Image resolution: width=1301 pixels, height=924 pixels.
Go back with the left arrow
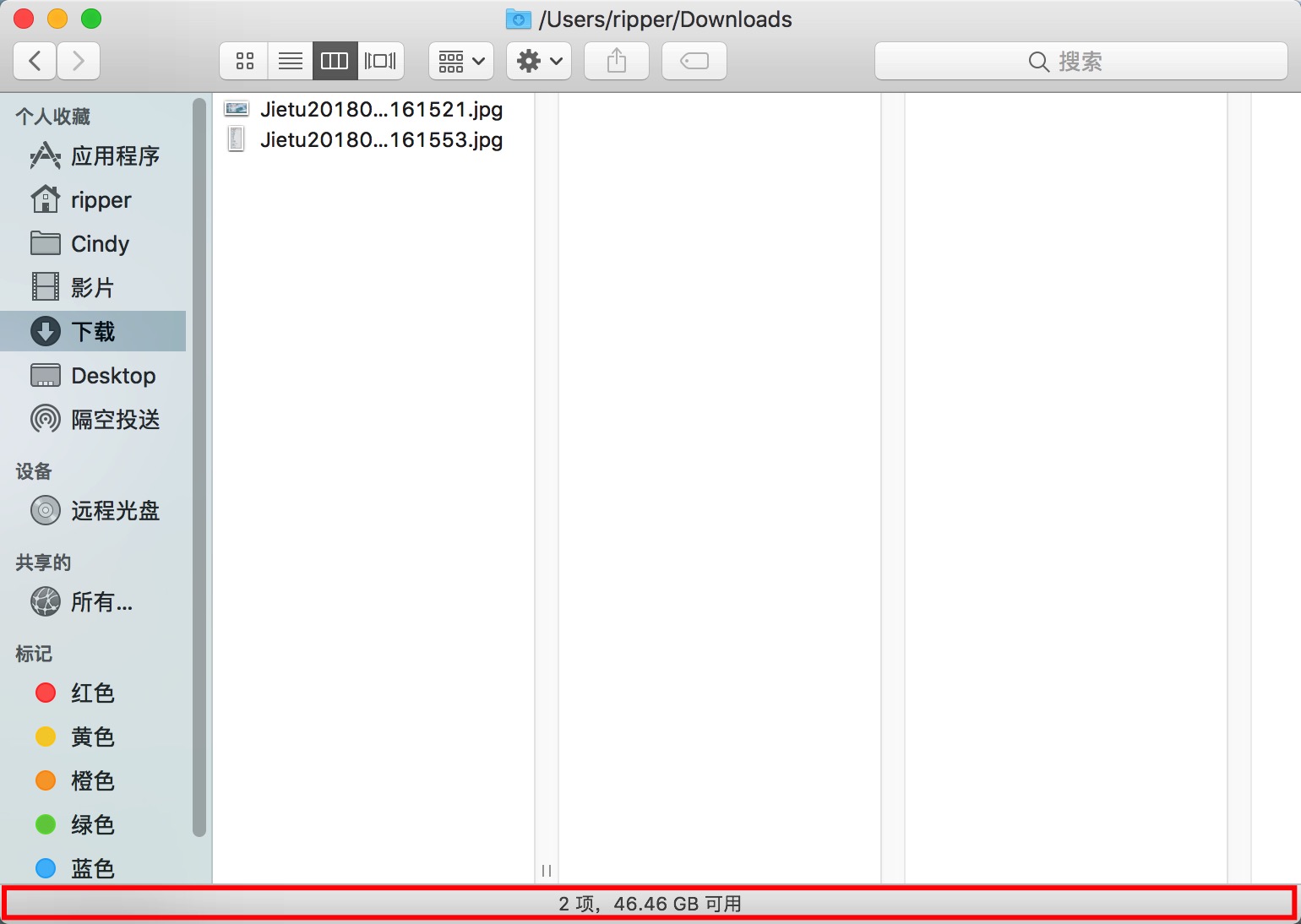[x=35, y=61]
